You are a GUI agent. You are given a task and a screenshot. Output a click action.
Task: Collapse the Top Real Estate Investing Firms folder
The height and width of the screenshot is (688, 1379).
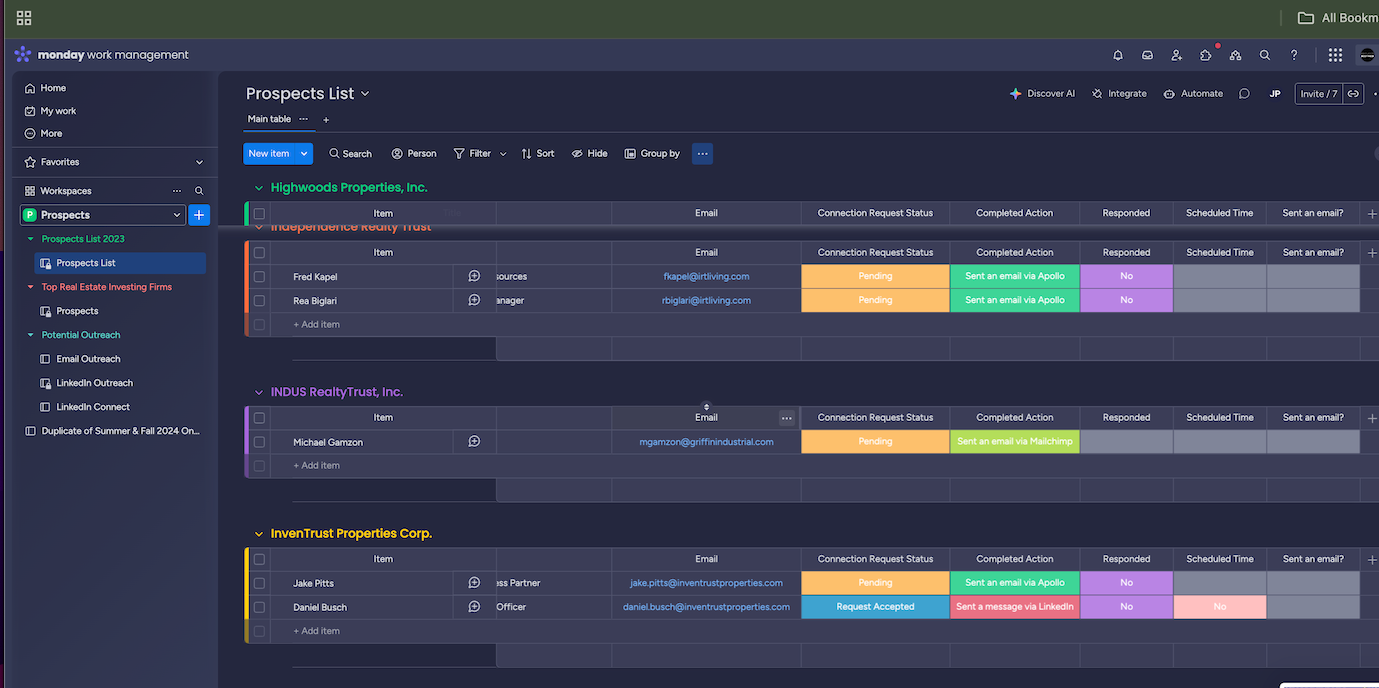click(31, 287)
